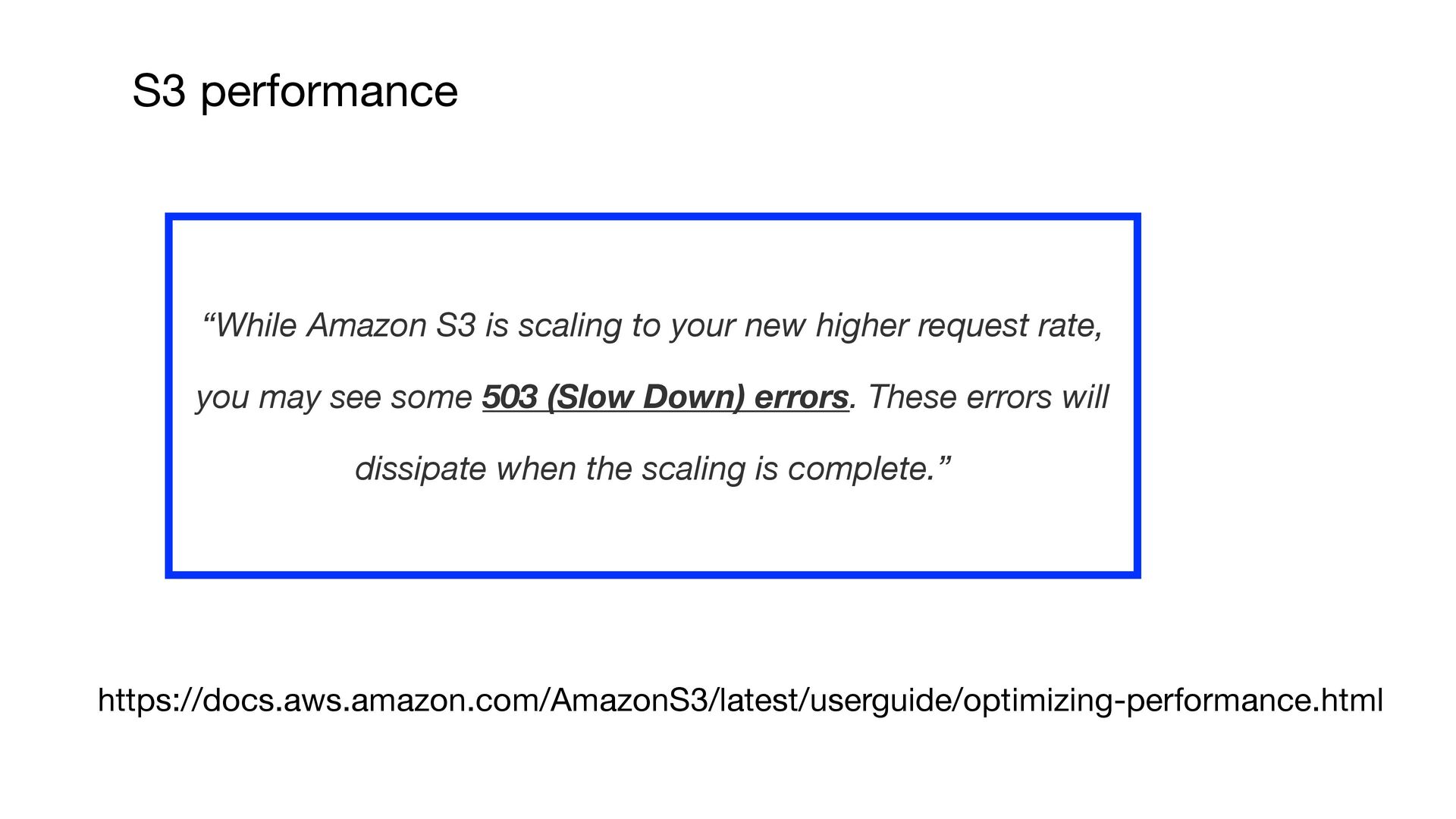Click the closing quotation mark after "complete."
1456x819 pixels.
[943, 460]
